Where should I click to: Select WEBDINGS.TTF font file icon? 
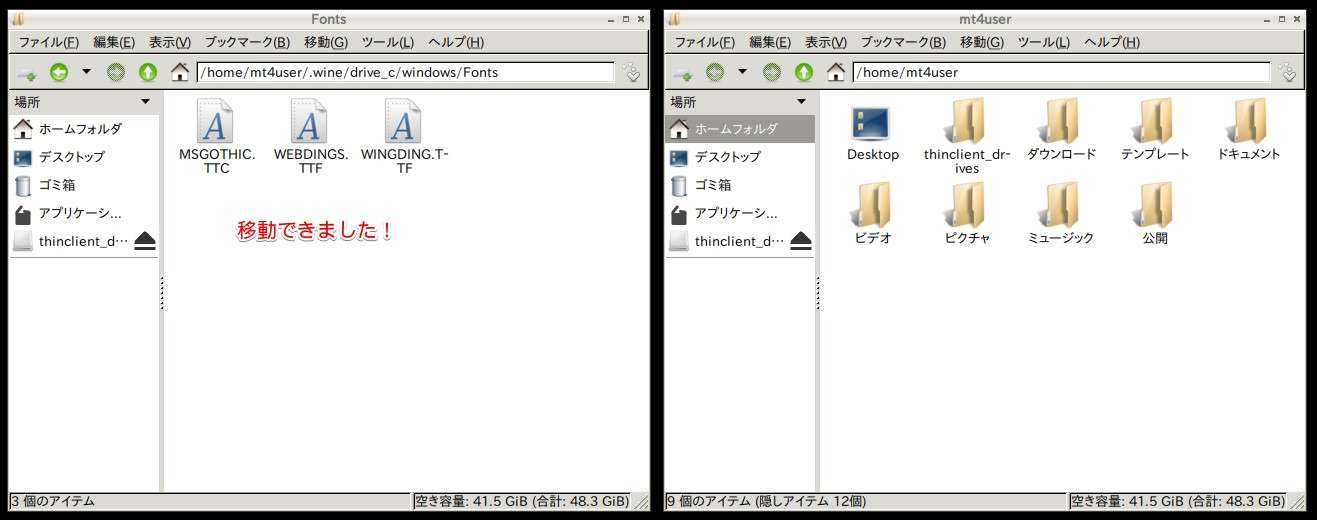click(310, 122)
